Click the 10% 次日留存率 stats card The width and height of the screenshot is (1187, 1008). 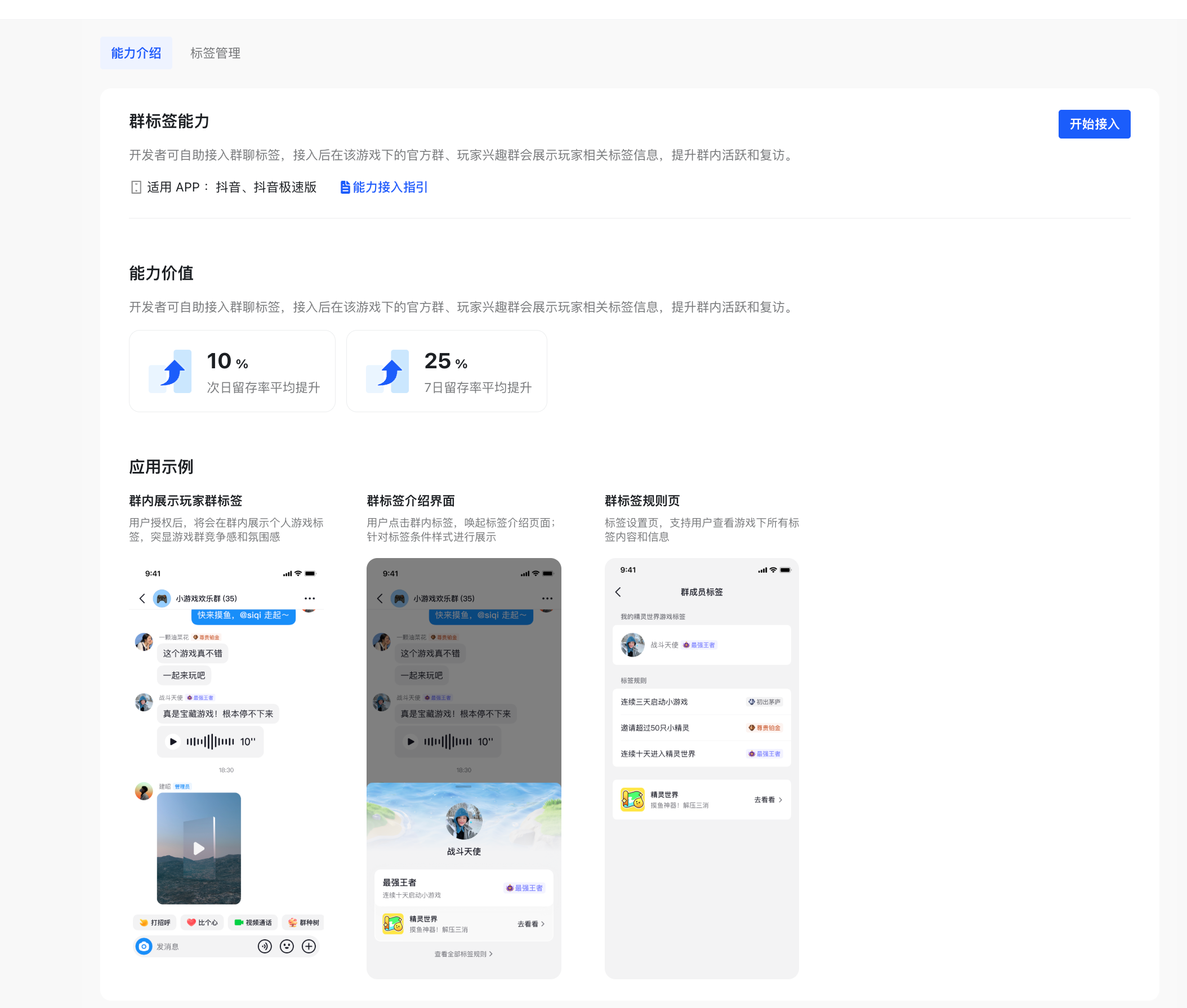[x=232, y=371]
